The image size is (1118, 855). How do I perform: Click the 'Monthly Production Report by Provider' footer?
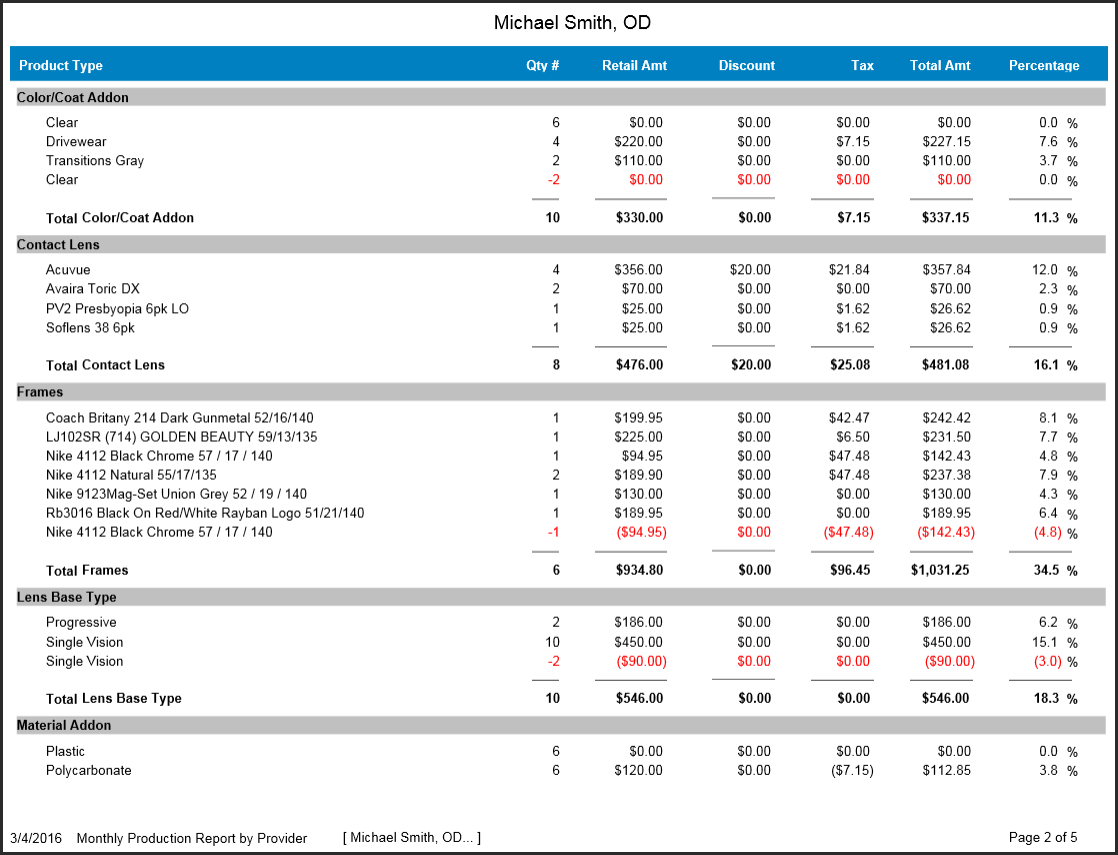pos(192,839)
